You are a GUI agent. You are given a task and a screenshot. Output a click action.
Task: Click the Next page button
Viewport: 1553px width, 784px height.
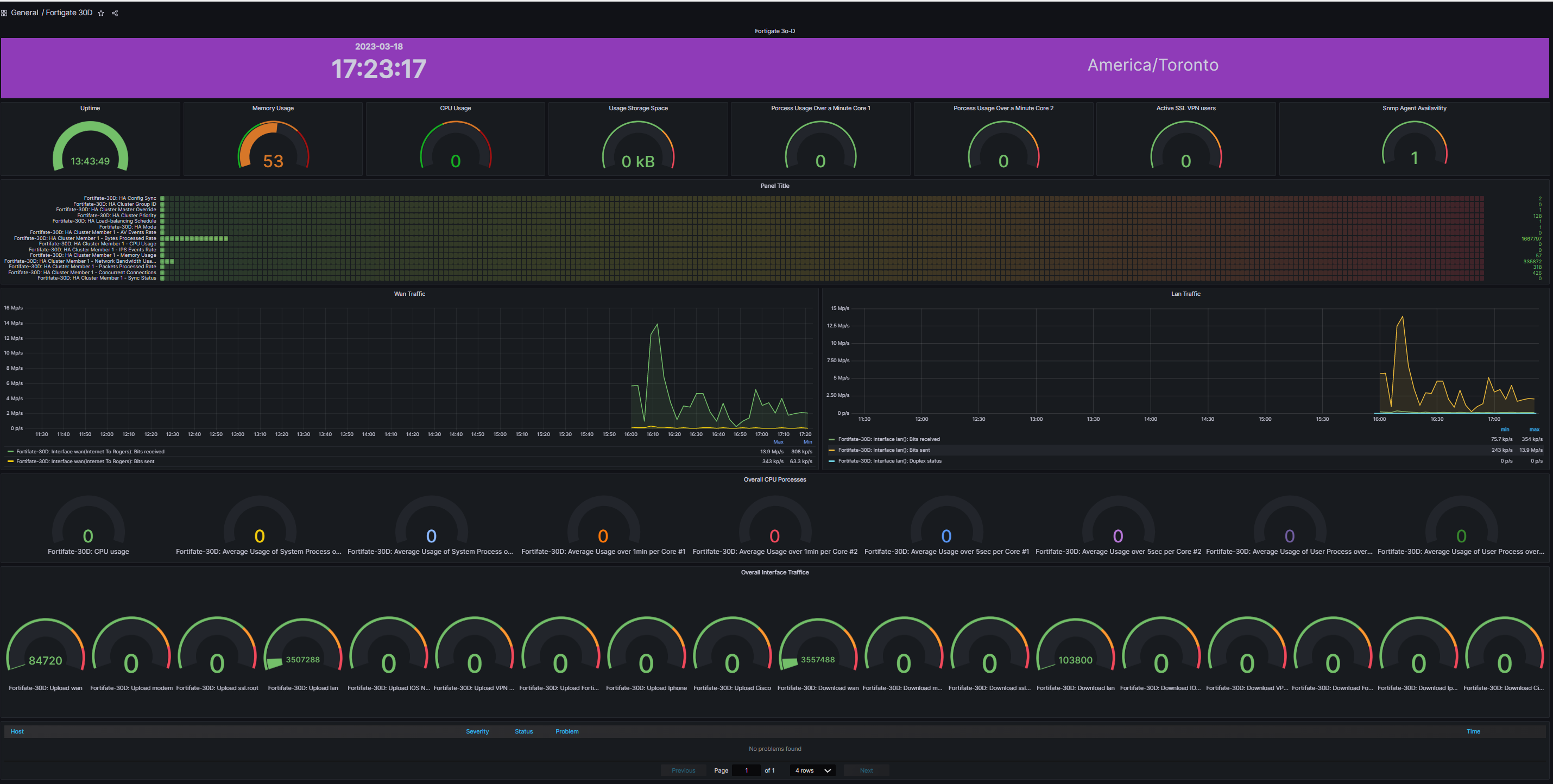pos(866,770)
